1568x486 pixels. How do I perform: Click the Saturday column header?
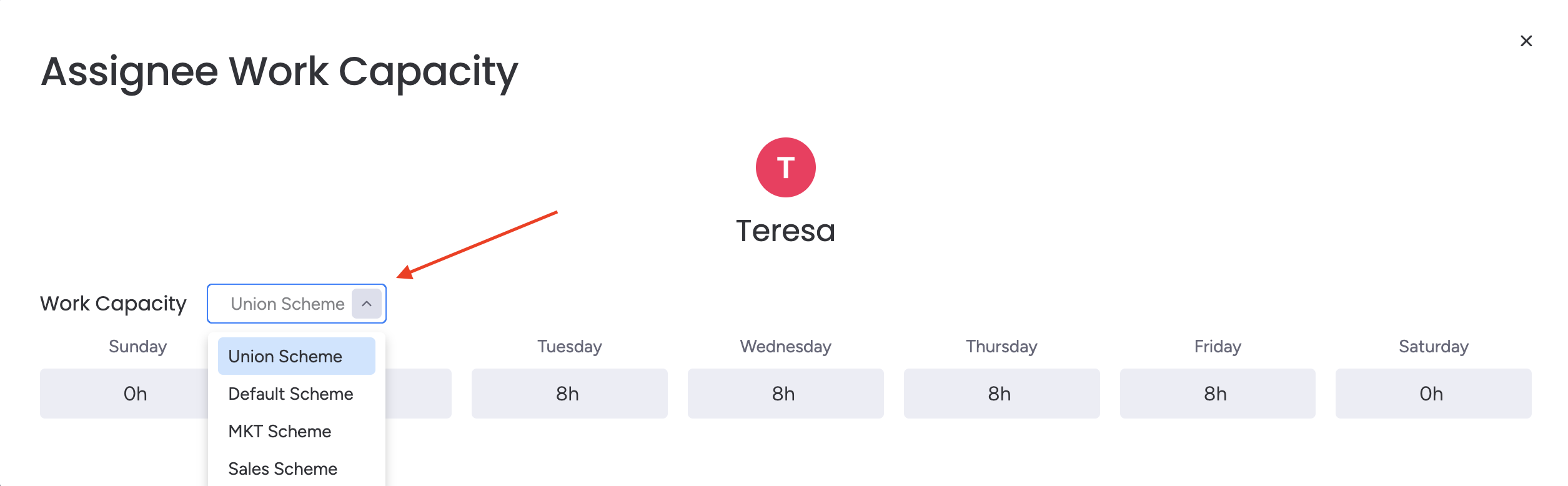(1432, 346)
